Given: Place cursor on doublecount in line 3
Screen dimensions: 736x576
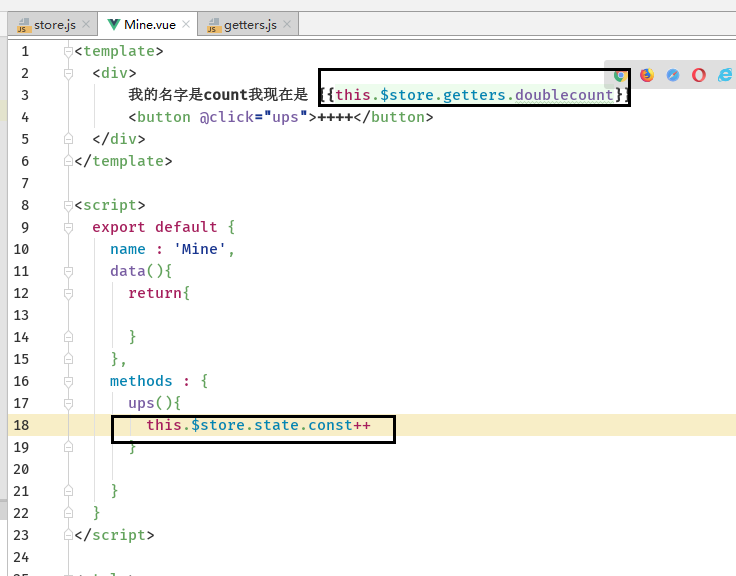Looking at the screenshot, I should (x=564, y=95).
